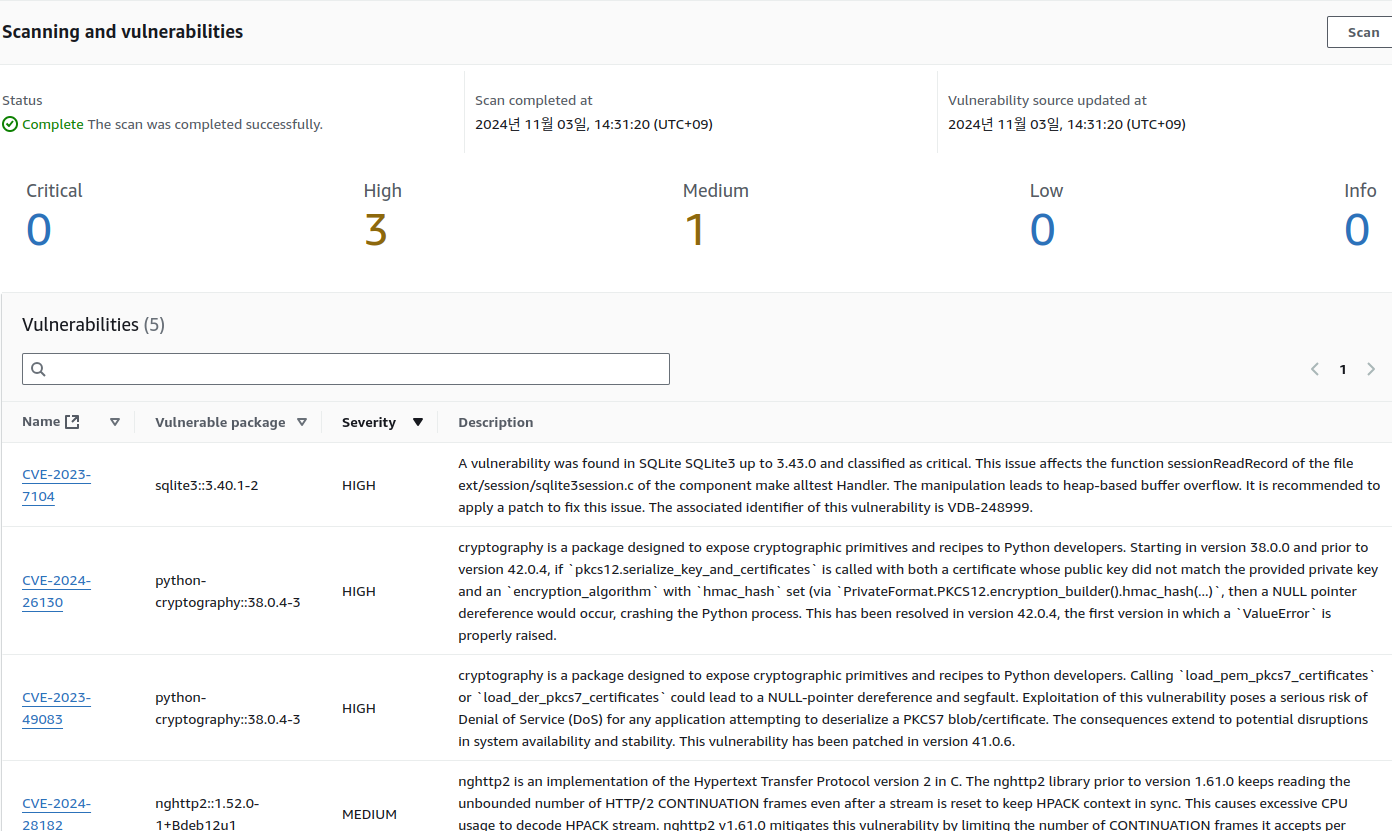This screenshot has height=831, width=1392.
Task: Go to next page arrow
Action: point(1371,369)
